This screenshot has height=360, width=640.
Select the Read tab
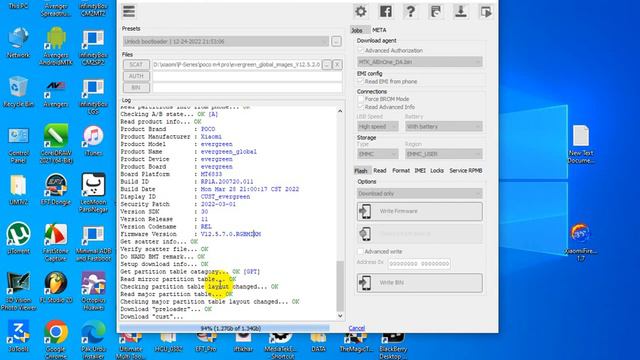[x=380, y=171]
